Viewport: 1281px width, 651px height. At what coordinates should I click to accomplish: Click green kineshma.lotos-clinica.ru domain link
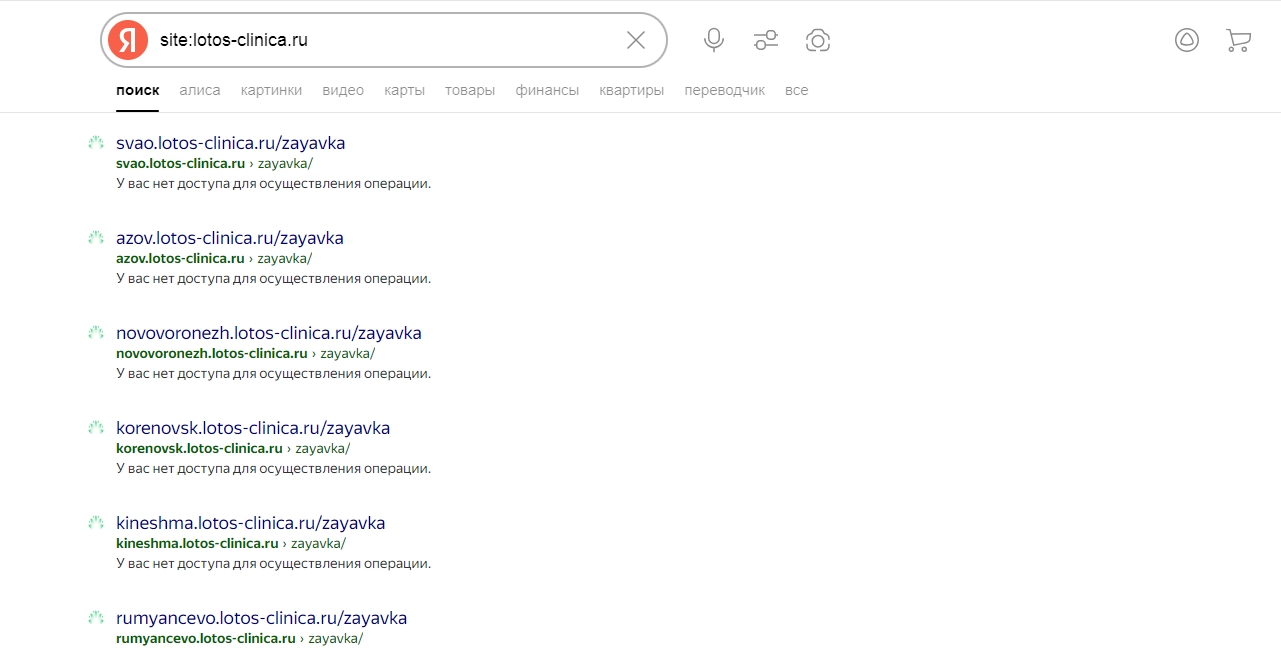(x=197, y=543)
